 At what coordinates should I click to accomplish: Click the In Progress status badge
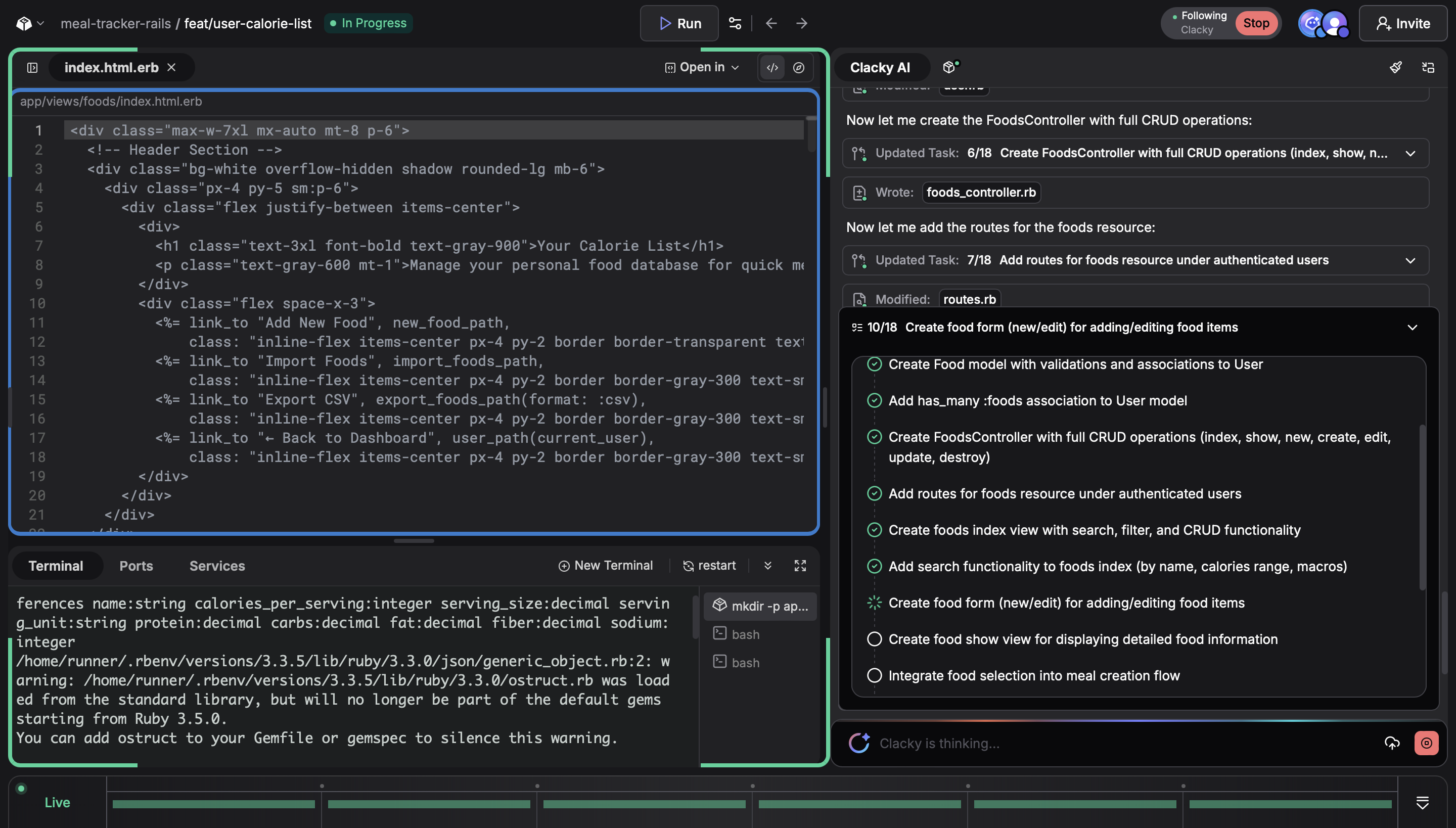(369, 23)
